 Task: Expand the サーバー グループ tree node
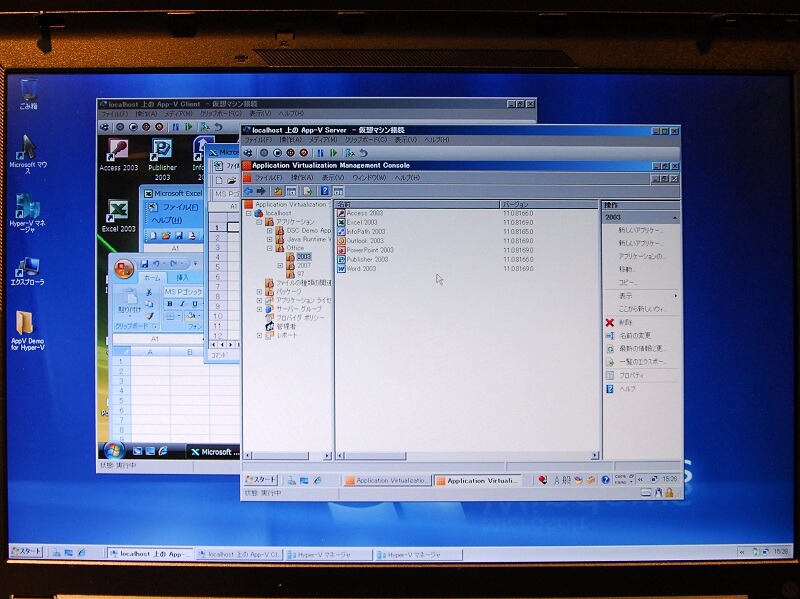tap(259, 309)
